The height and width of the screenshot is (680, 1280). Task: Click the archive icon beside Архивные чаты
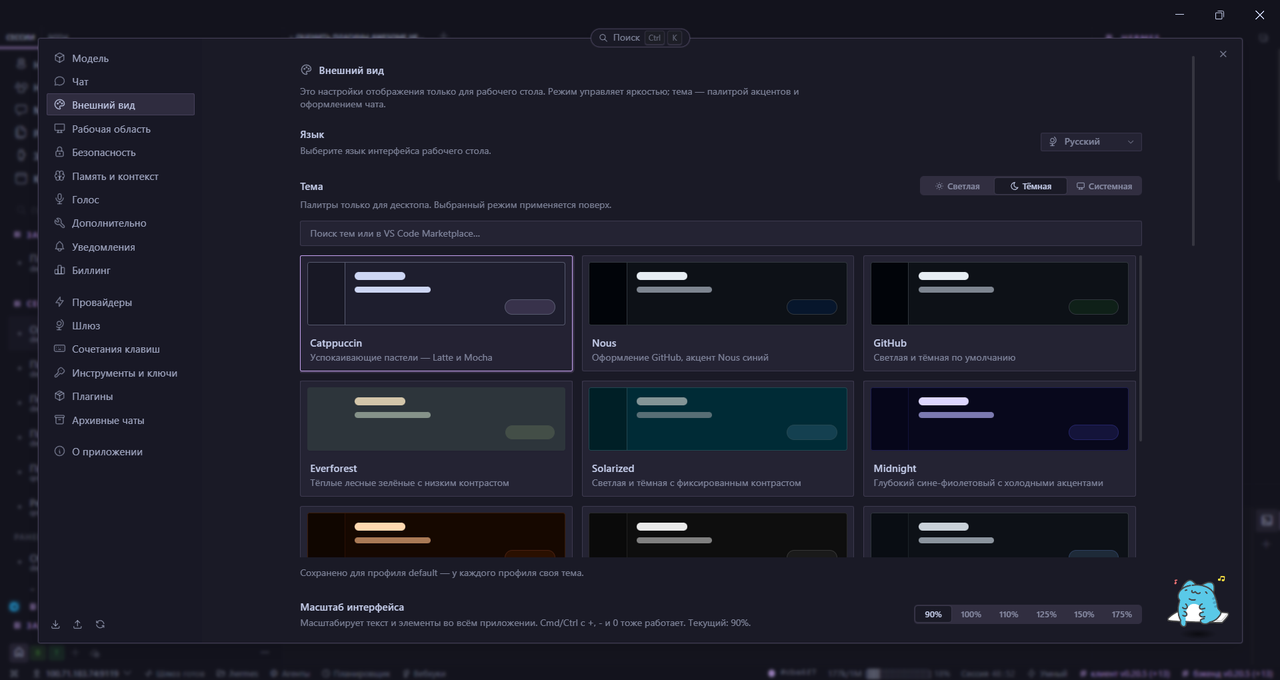point(60,420)
